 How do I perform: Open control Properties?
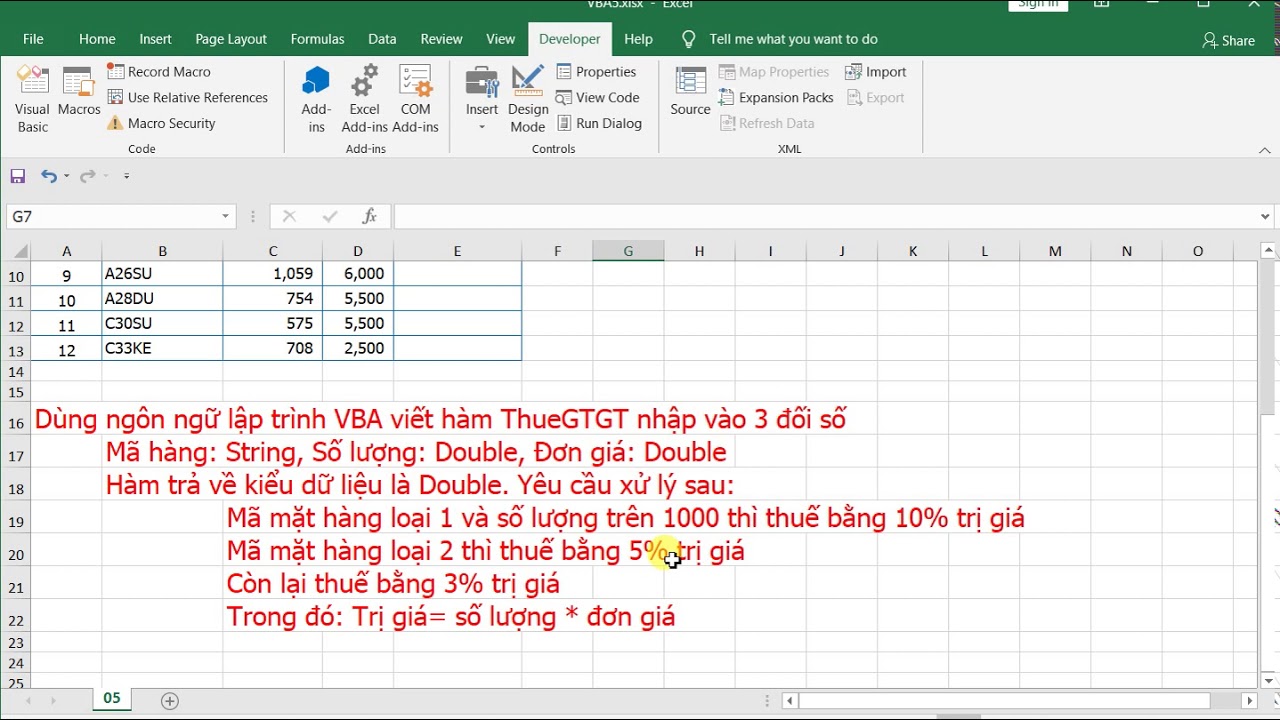[597, 72]
